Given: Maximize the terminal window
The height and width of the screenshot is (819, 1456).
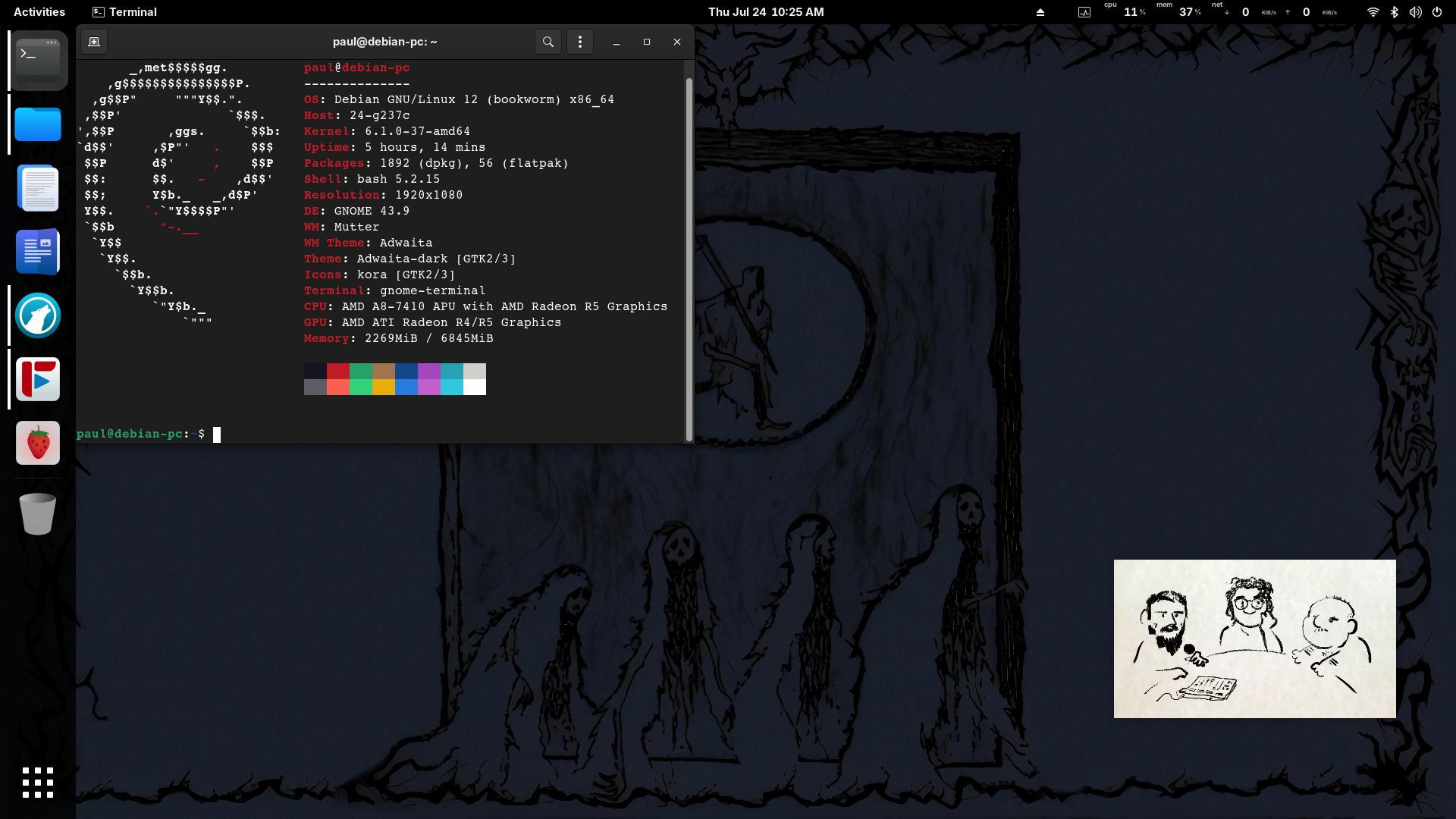Looking at the screenshot, I should tap(647, 42).
